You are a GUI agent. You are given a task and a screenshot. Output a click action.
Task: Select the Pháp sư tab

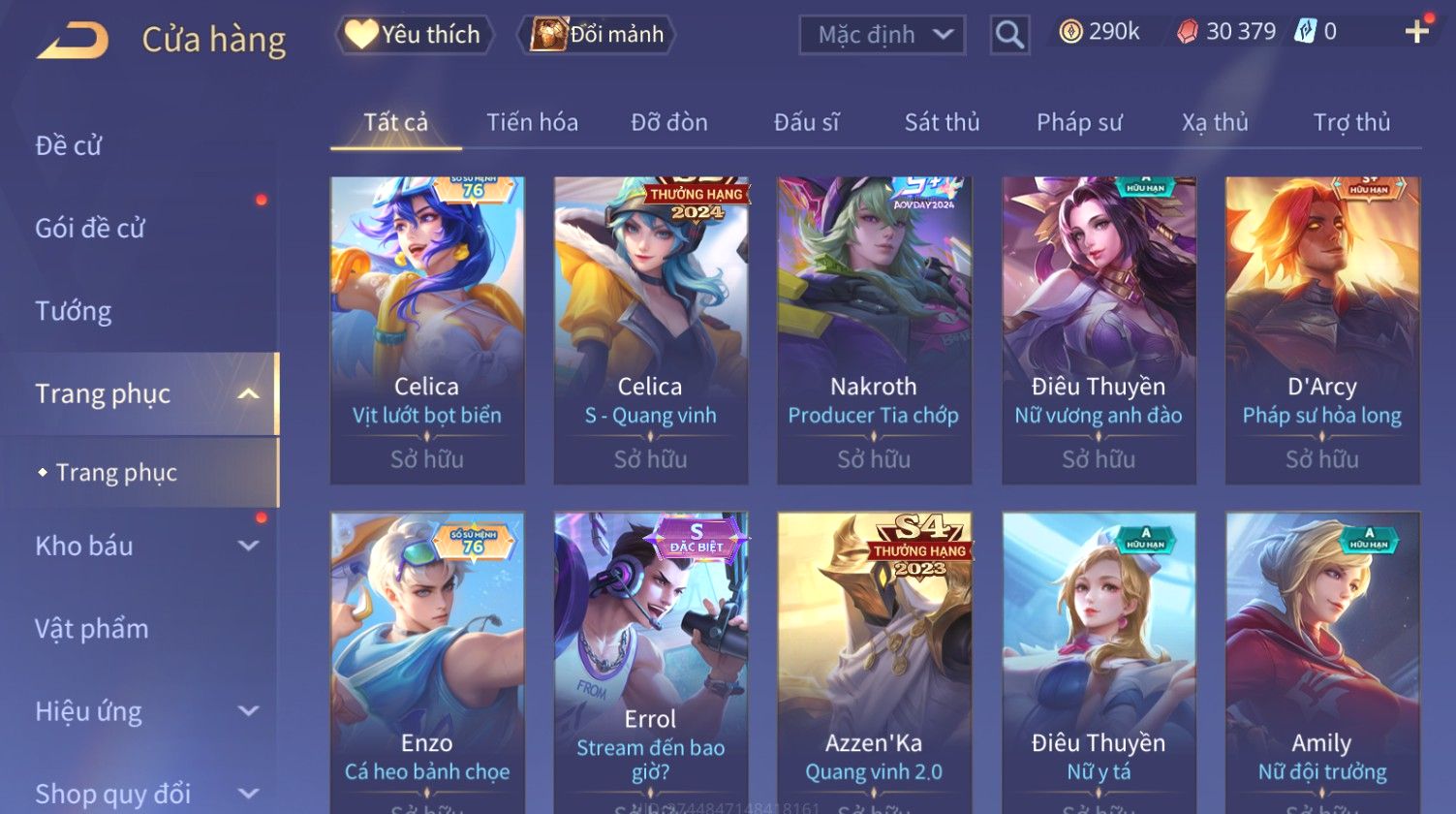click(x=1079, y=122)
